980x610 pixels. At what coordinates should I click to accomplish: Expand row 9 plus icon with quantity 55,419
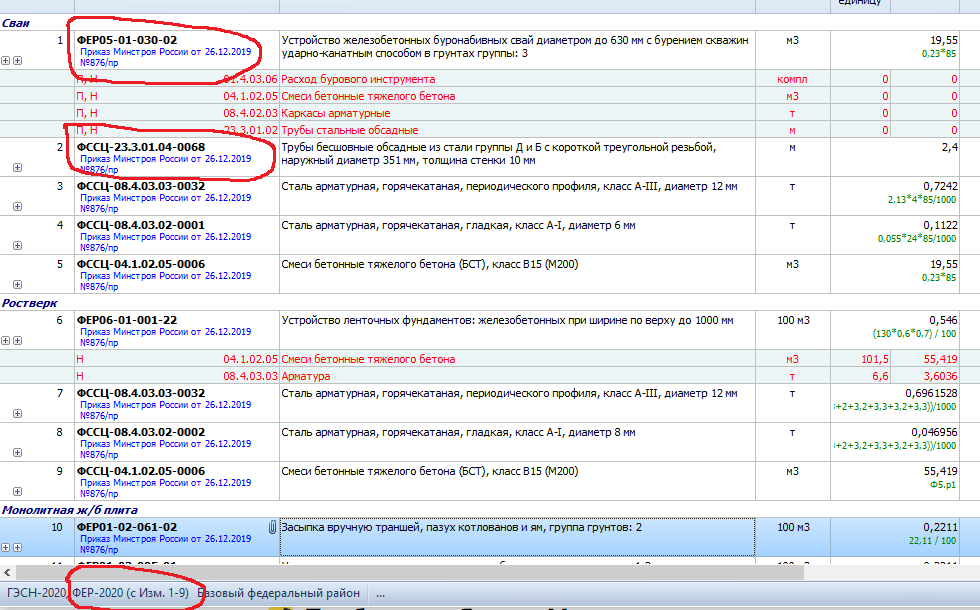(18, 491)
